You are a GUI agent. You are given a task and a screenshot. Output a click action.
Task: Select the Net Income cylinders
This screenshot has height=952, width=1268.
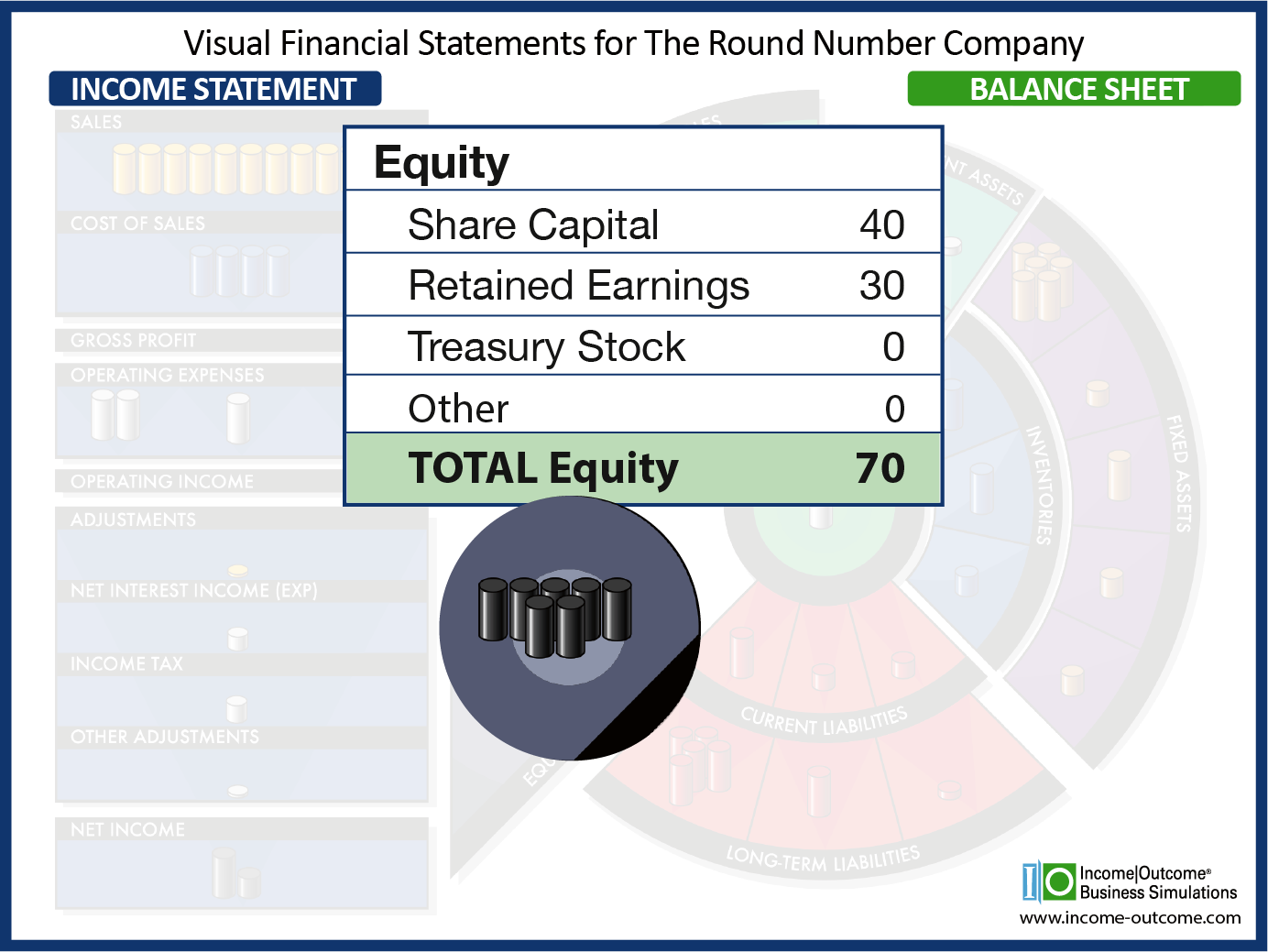click(x=235, y=874)
